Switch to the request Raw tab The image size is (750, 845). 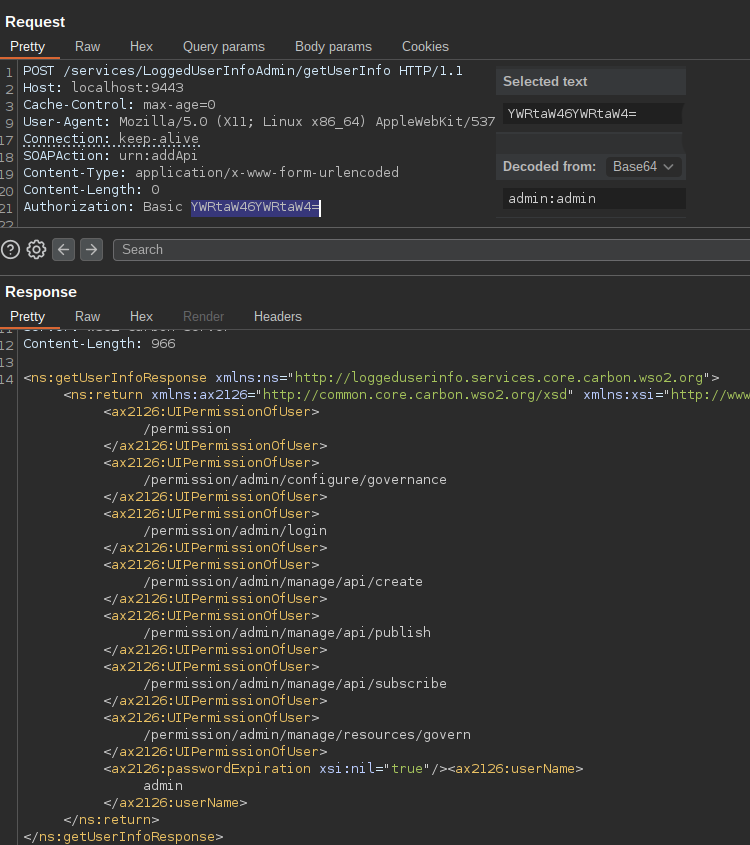(88, 47)
